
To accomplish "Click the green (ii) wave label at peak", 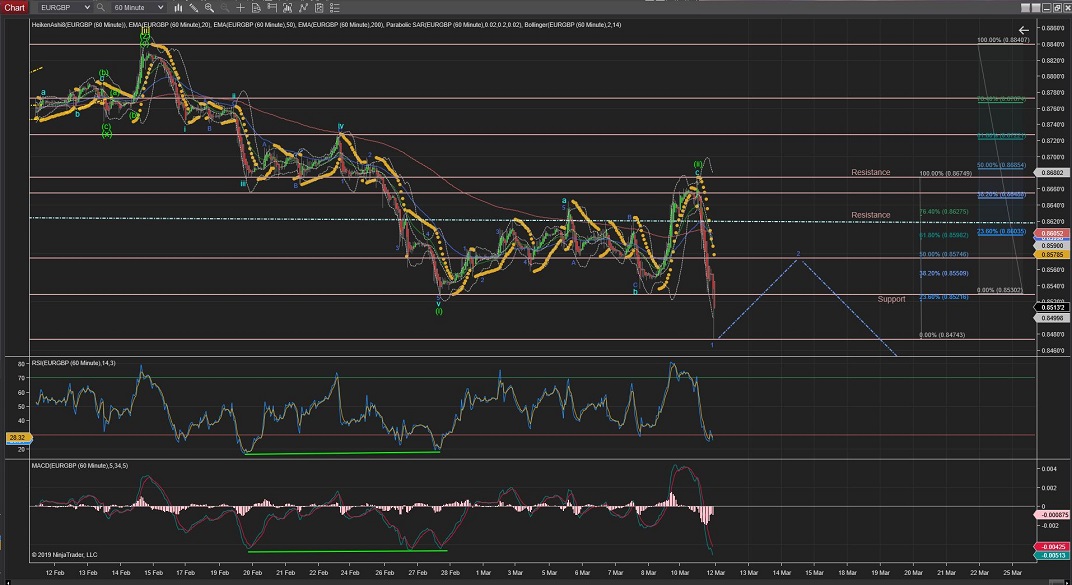I will click(x=697, y=164).
